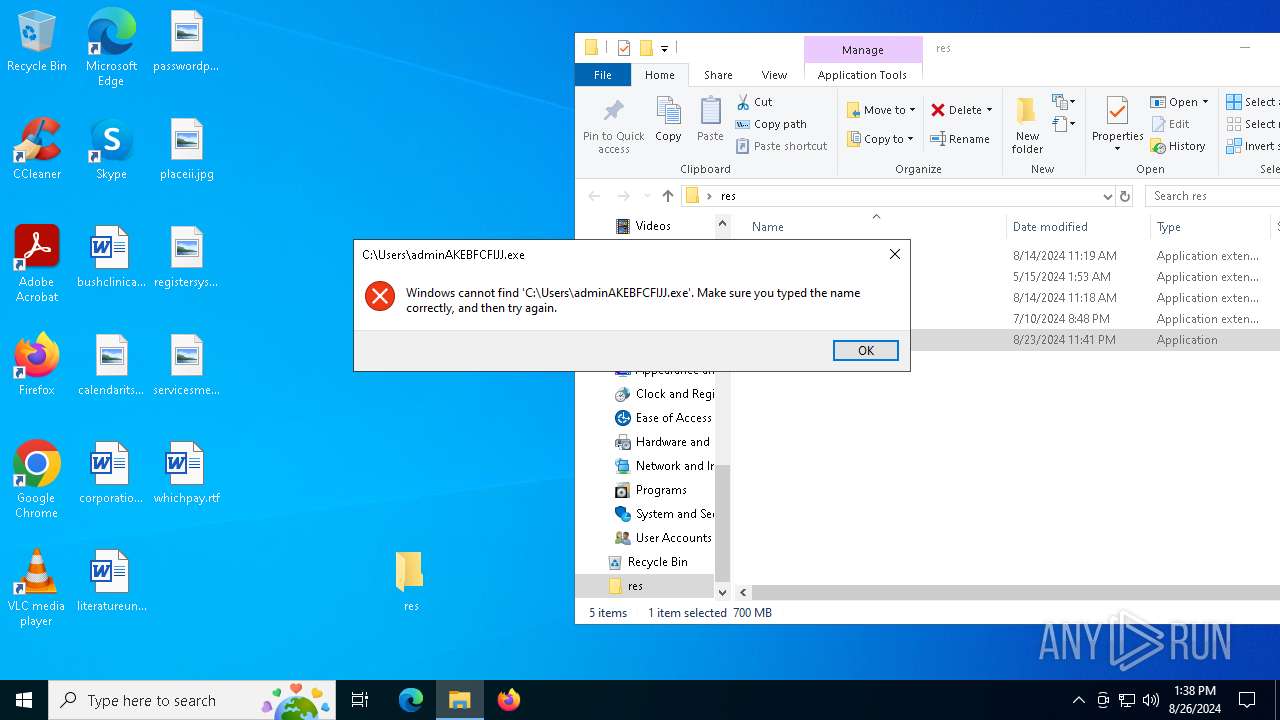Click the Refresh button by address bar

point(1125,196)
